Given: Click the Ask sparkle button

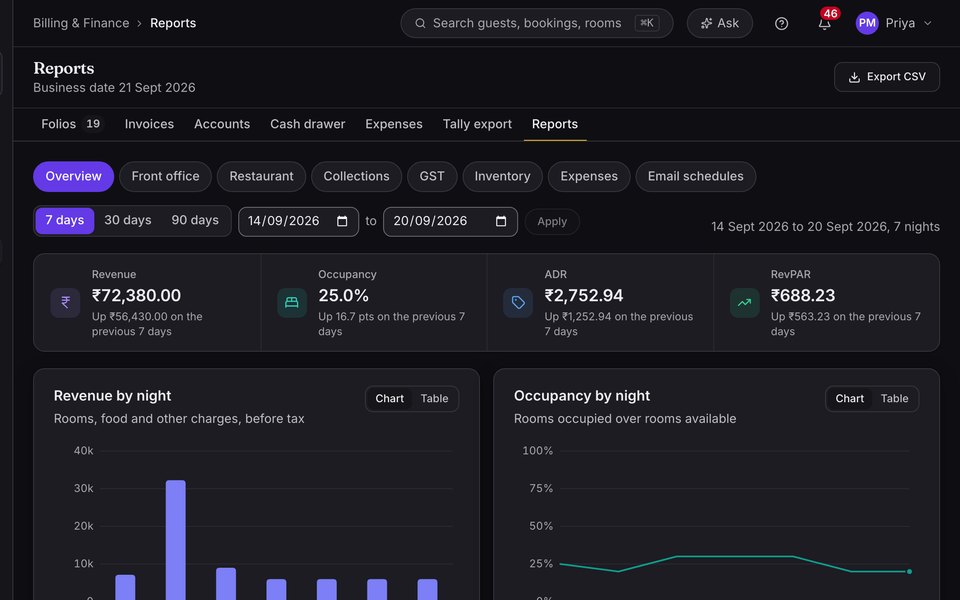Looking at the screenshot, I should pyautogui.click(x=719, y=23).
